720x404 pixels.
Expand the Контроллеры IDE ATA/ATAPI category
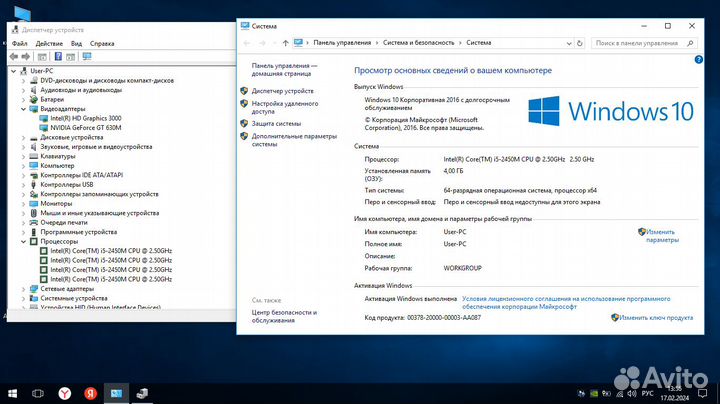[23, 175]
